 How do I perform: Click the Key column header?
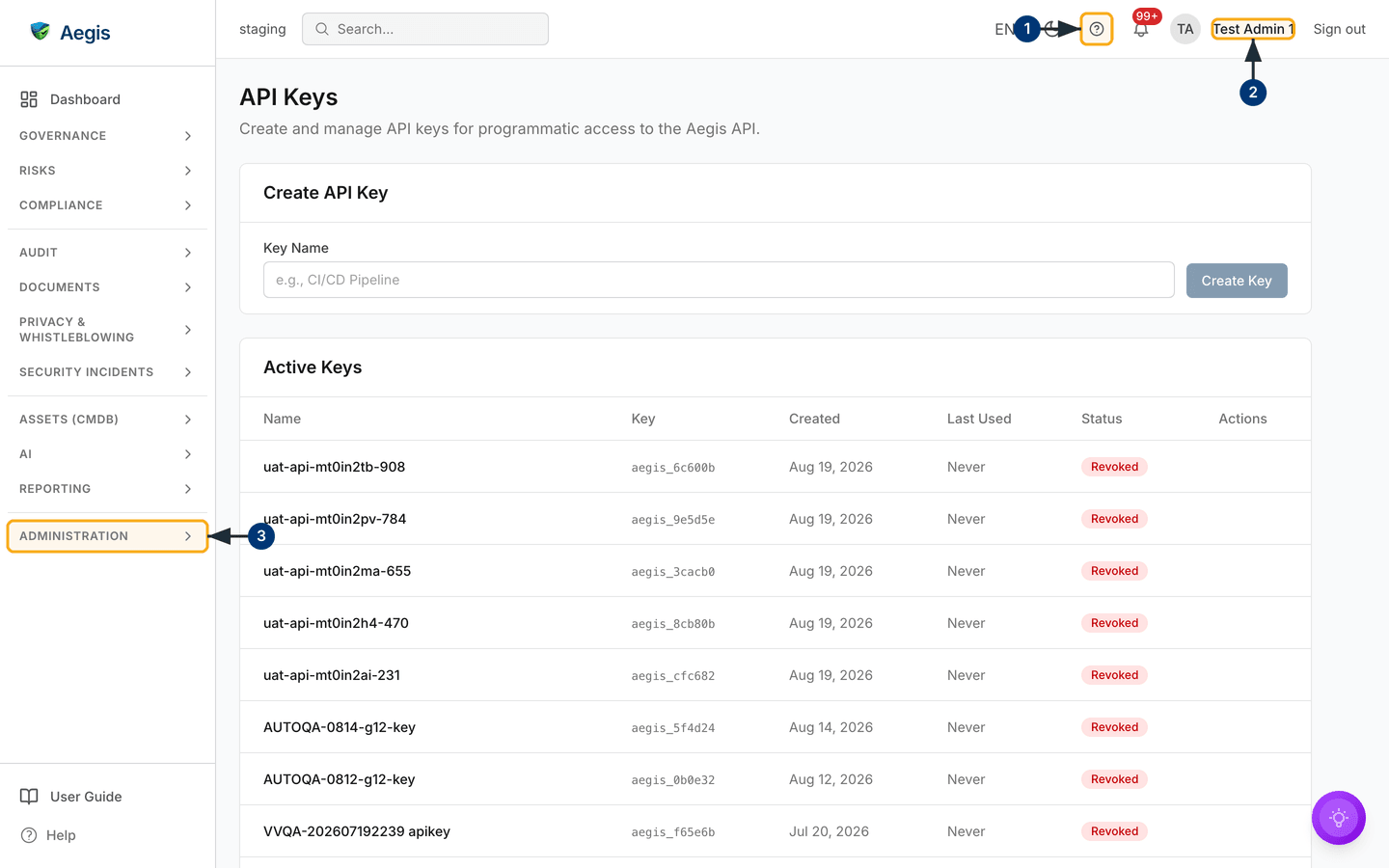pos(643,419)
